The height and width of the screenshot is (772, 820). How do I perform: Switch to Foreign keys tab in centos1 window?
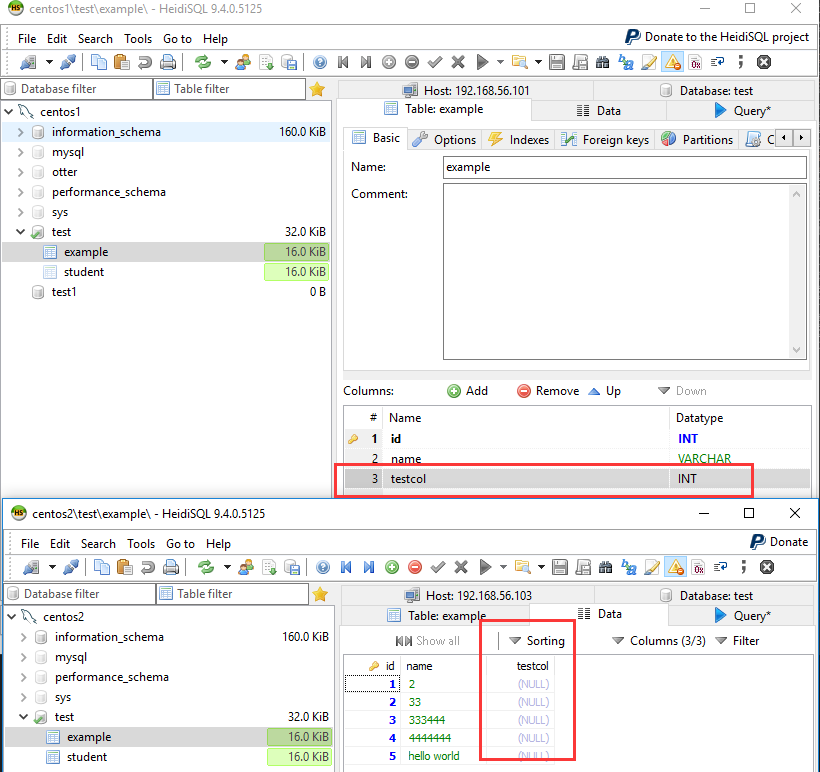[x=605, y=140]
